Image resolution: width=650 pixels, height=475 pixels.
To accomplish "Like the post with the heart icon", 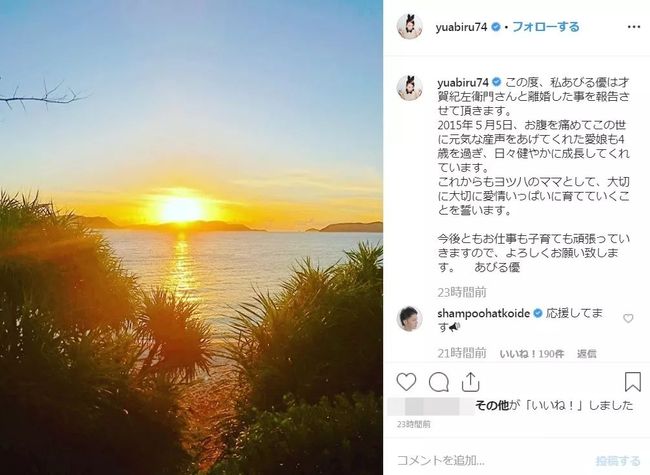I will pyautogui.click(x=406, y=382).
